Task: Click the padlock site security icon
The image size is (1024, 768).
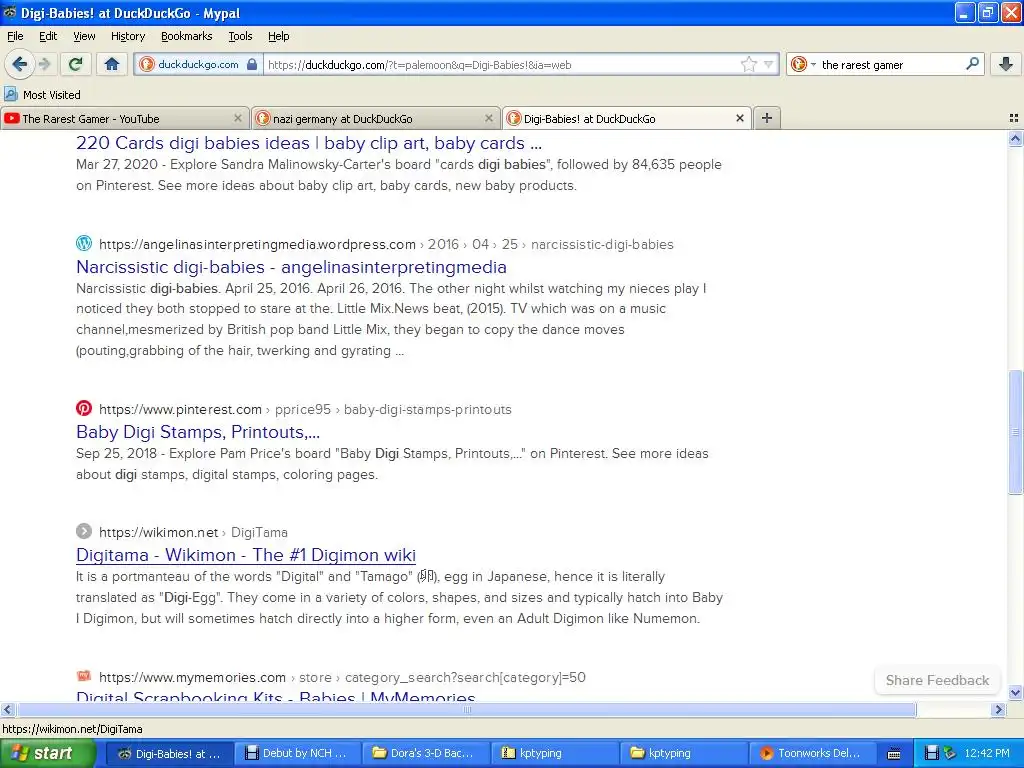Action: pyautogui.click(x=252, y=64)
